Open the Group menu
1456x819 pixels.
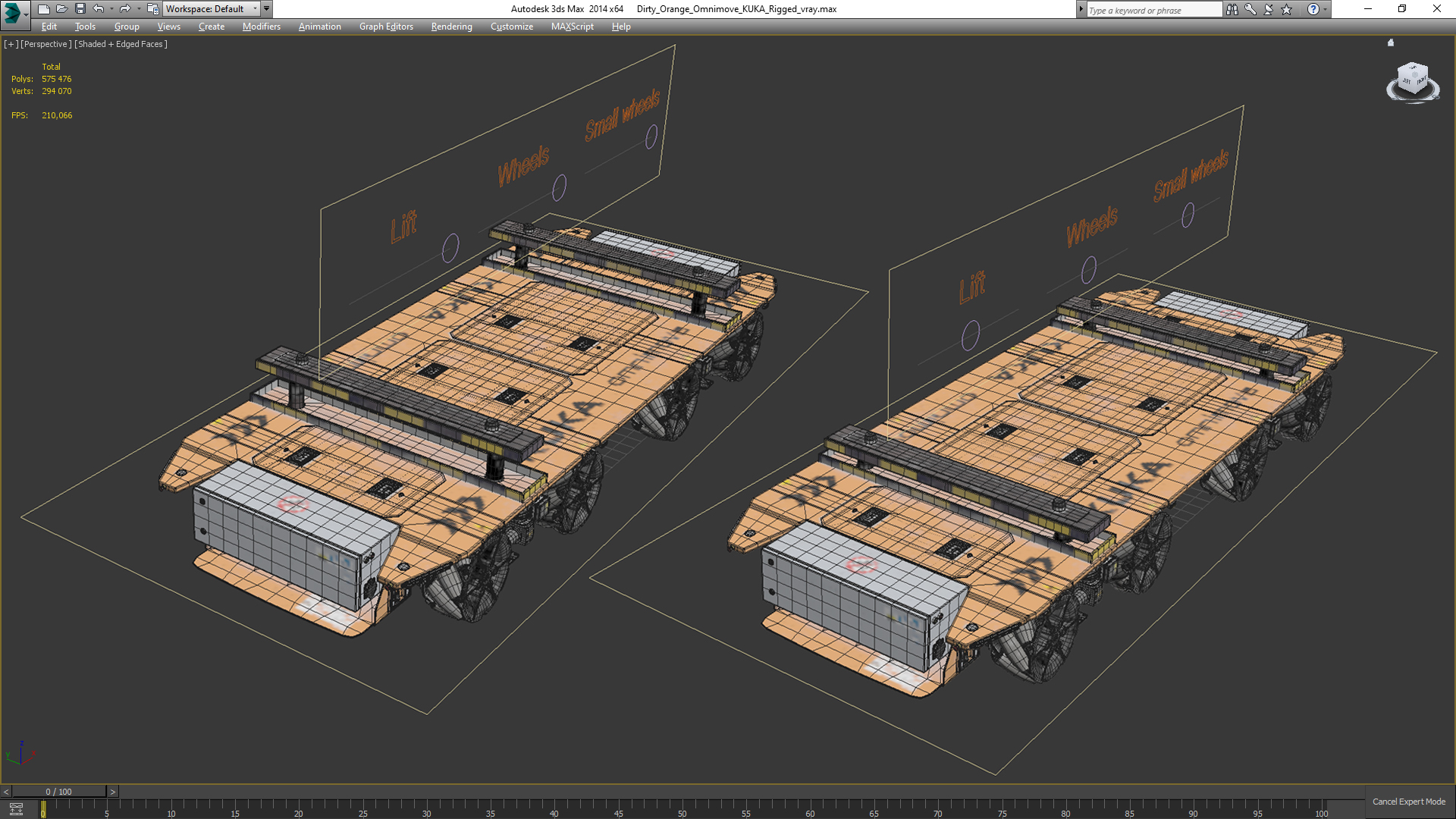[x=127, y=27]
